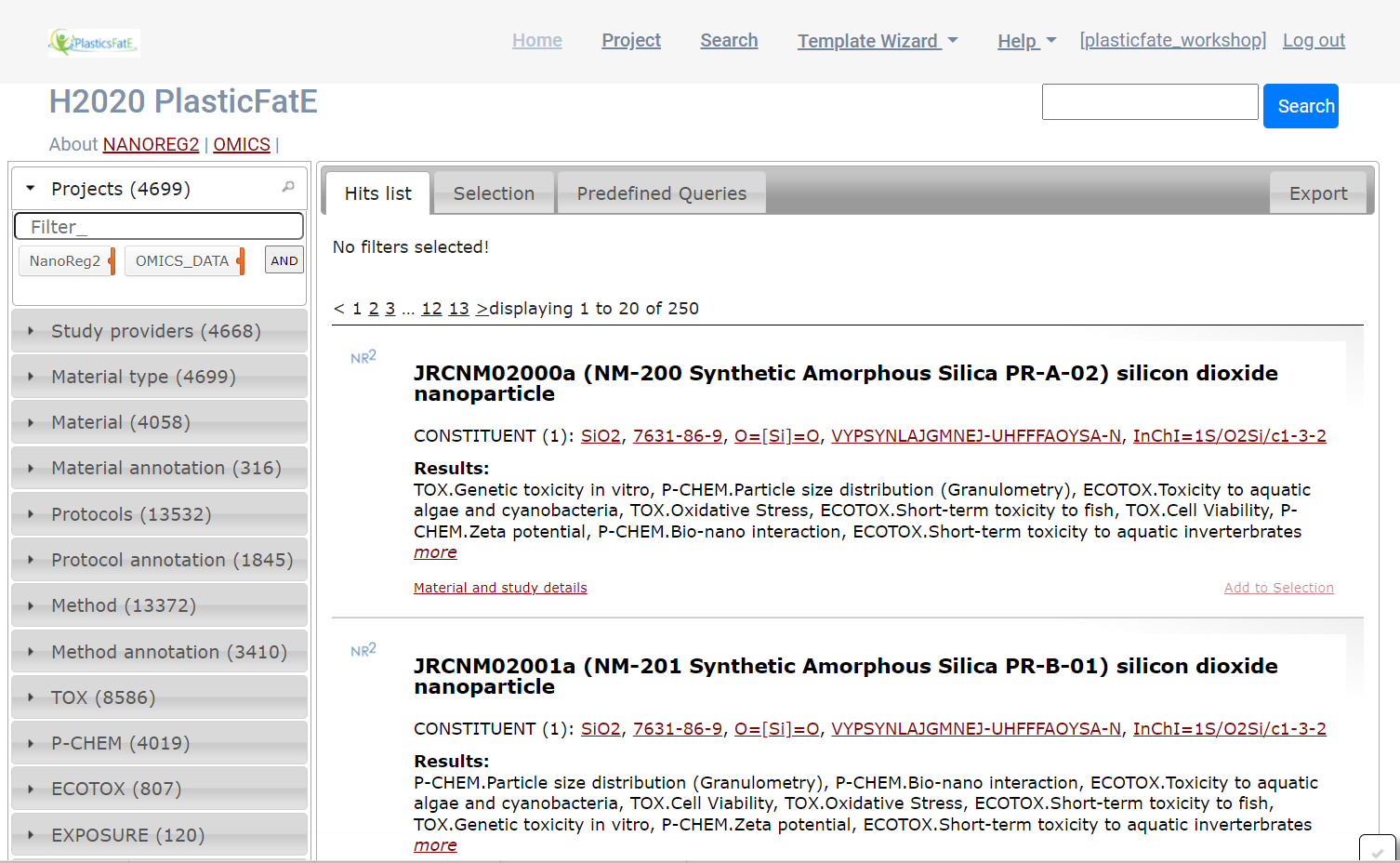Click NR2 icon beside JRCNM02000a result
Viewport: 1400px width, 863px height.
coord(363,357)
